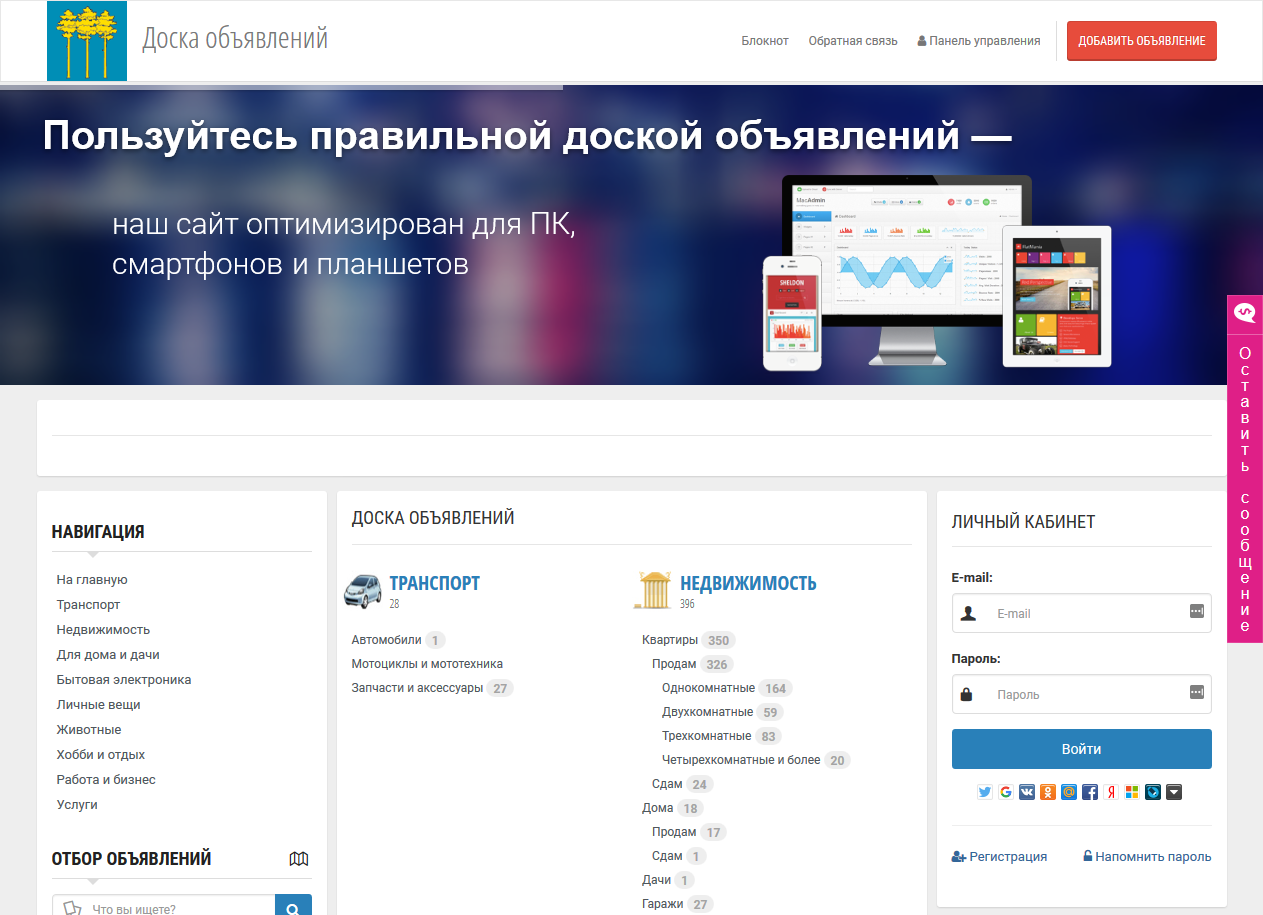Click the Twitter login icon
1263x915 pixels.
[x=985, y=792]
